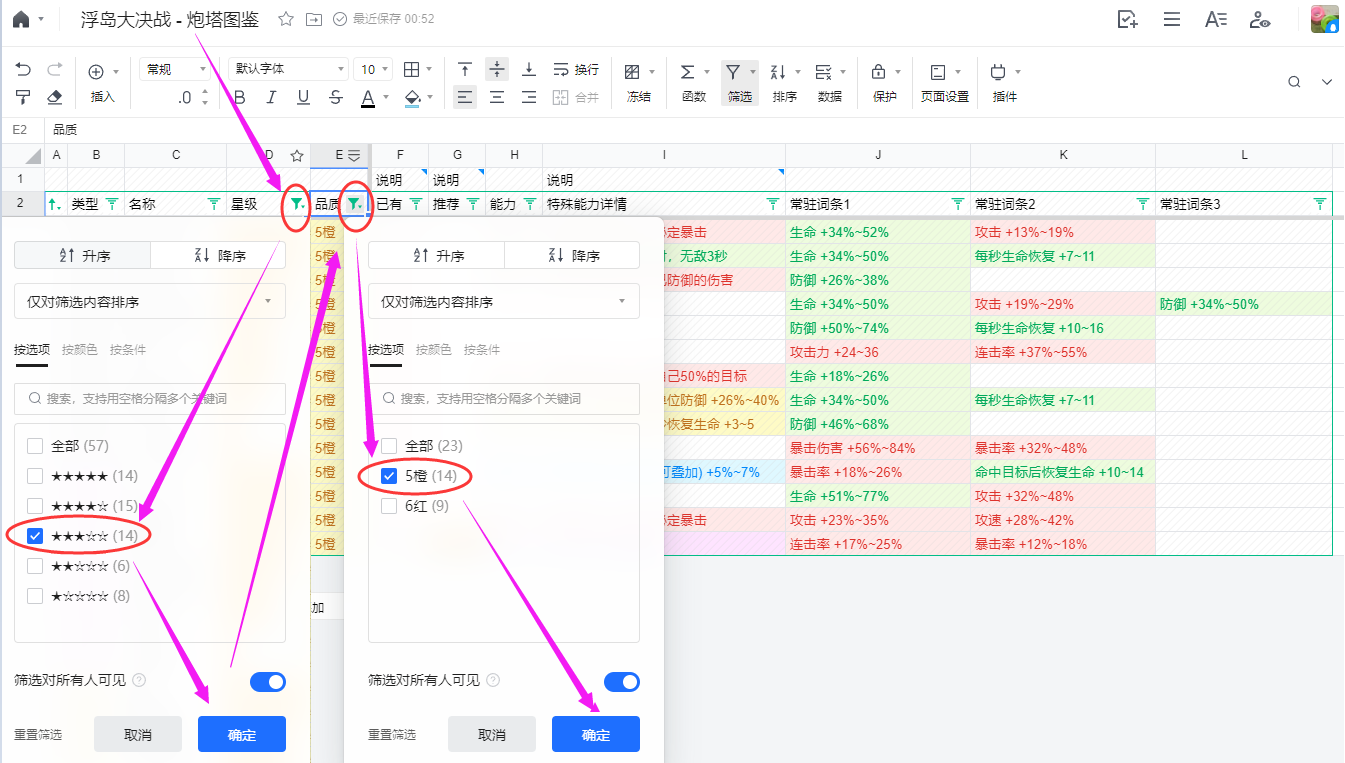Uncheck the 5橙 (14) option

(390, 476)
